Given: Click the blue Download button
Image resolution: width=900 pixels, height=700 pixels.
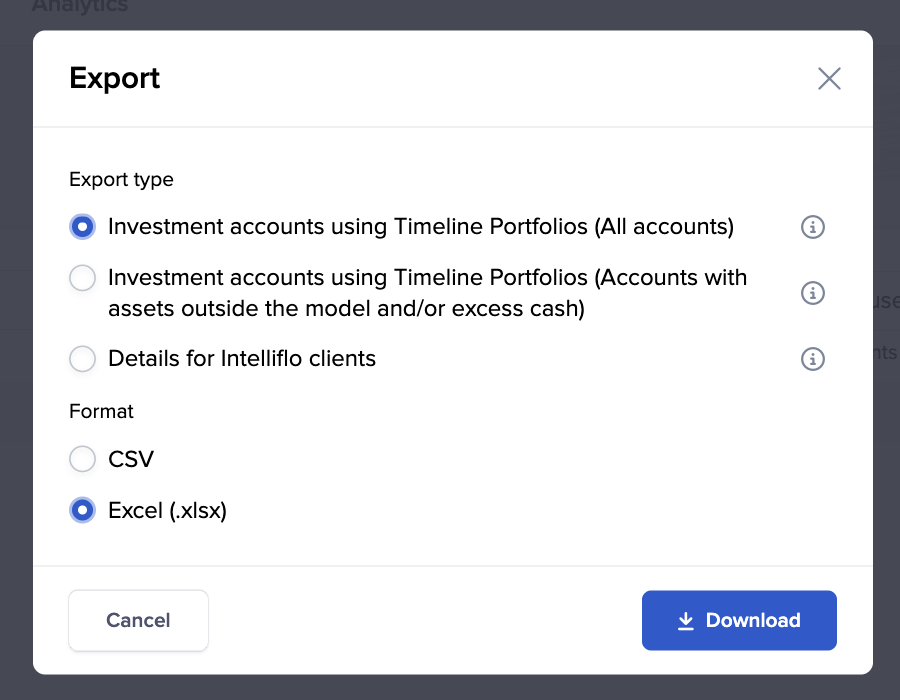Looking at the screenshot, I should click(x=739, y=620).
